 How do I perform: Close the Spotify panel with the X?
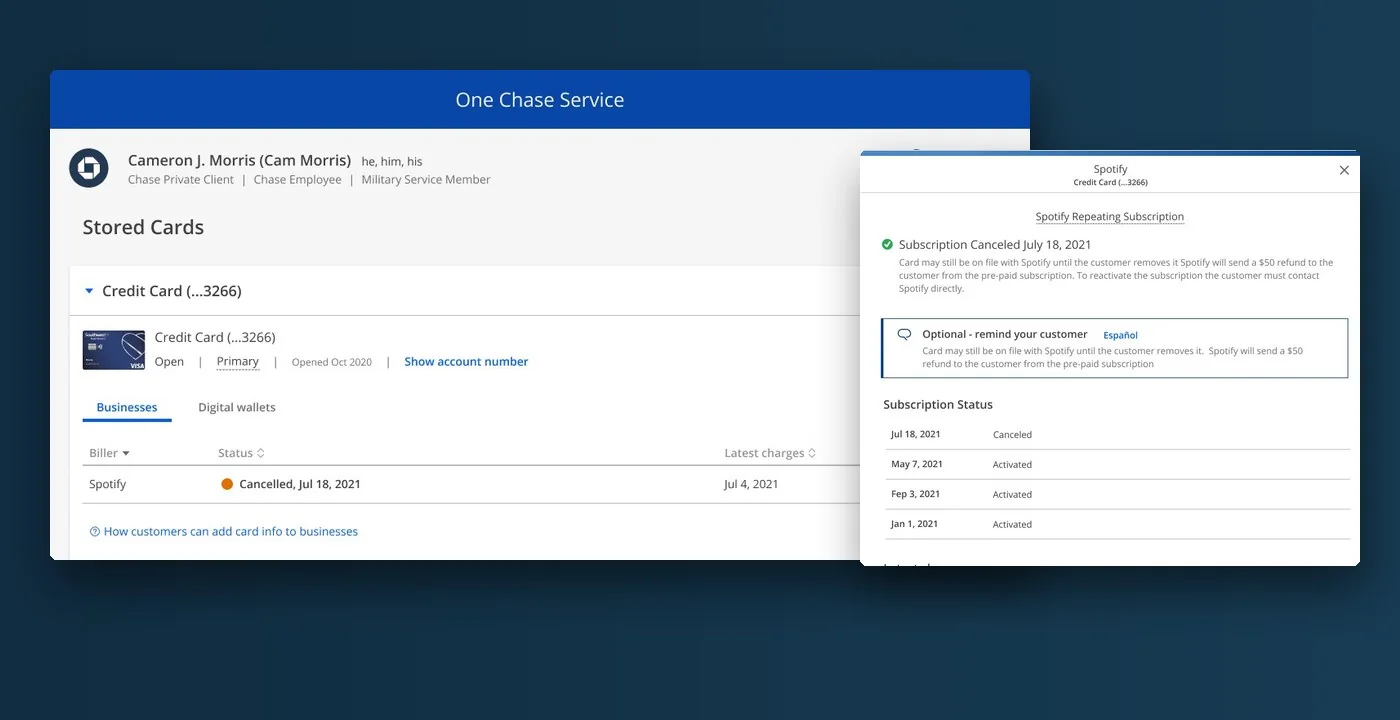pos(1344,170)
